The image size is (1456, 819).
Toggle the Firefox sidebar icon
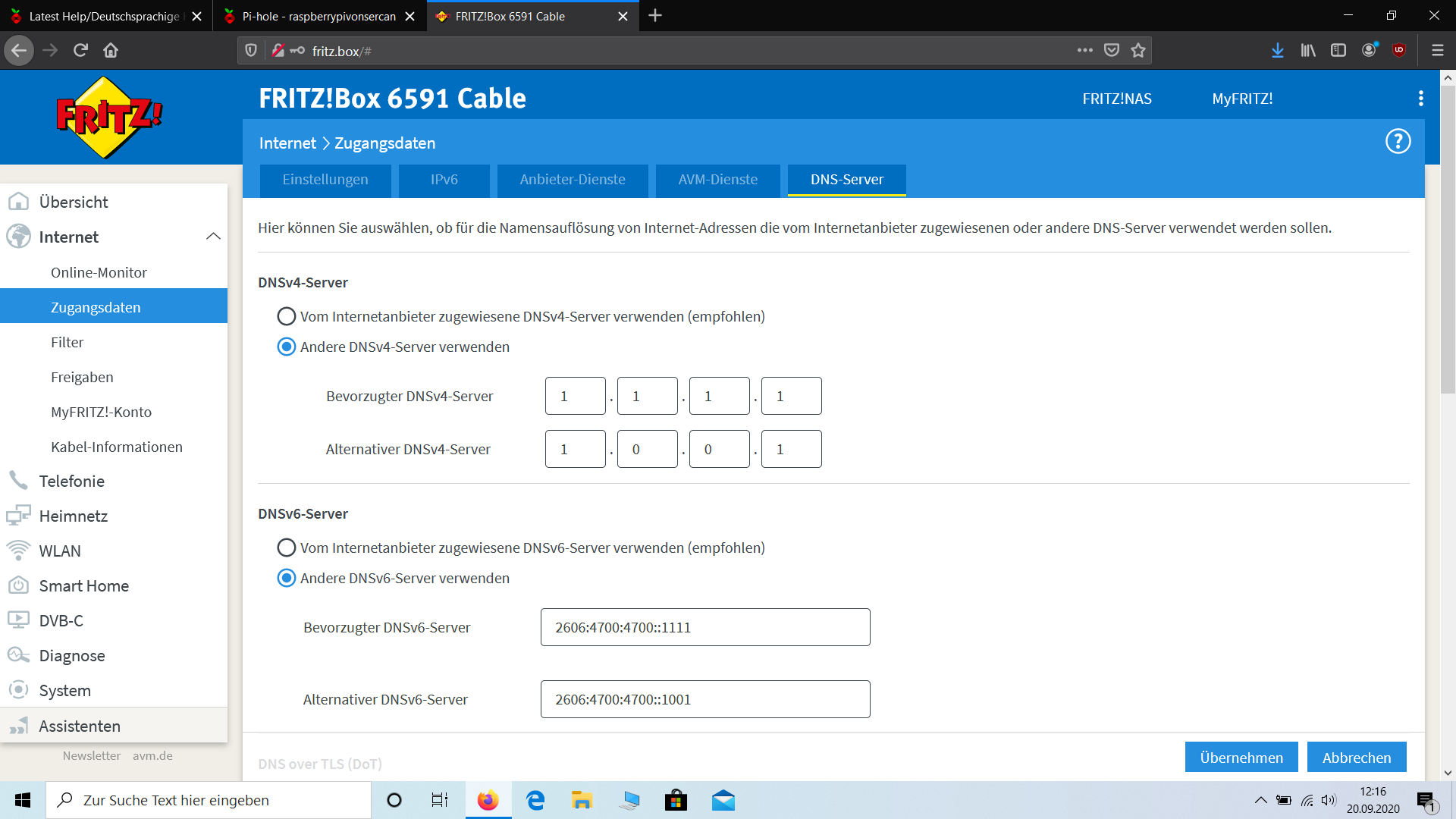1338,51
